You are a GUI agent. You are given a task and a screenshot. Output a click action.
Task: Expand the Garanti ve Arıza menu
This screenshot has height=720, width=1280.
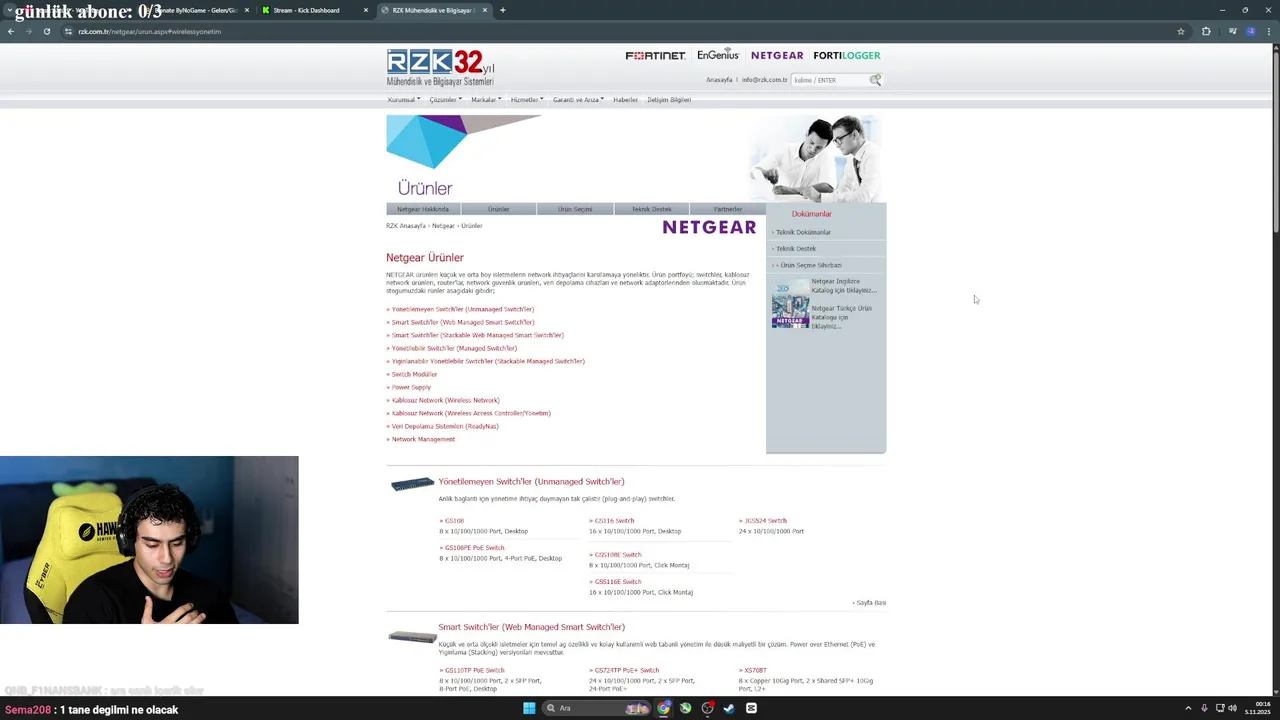(578, 100)
